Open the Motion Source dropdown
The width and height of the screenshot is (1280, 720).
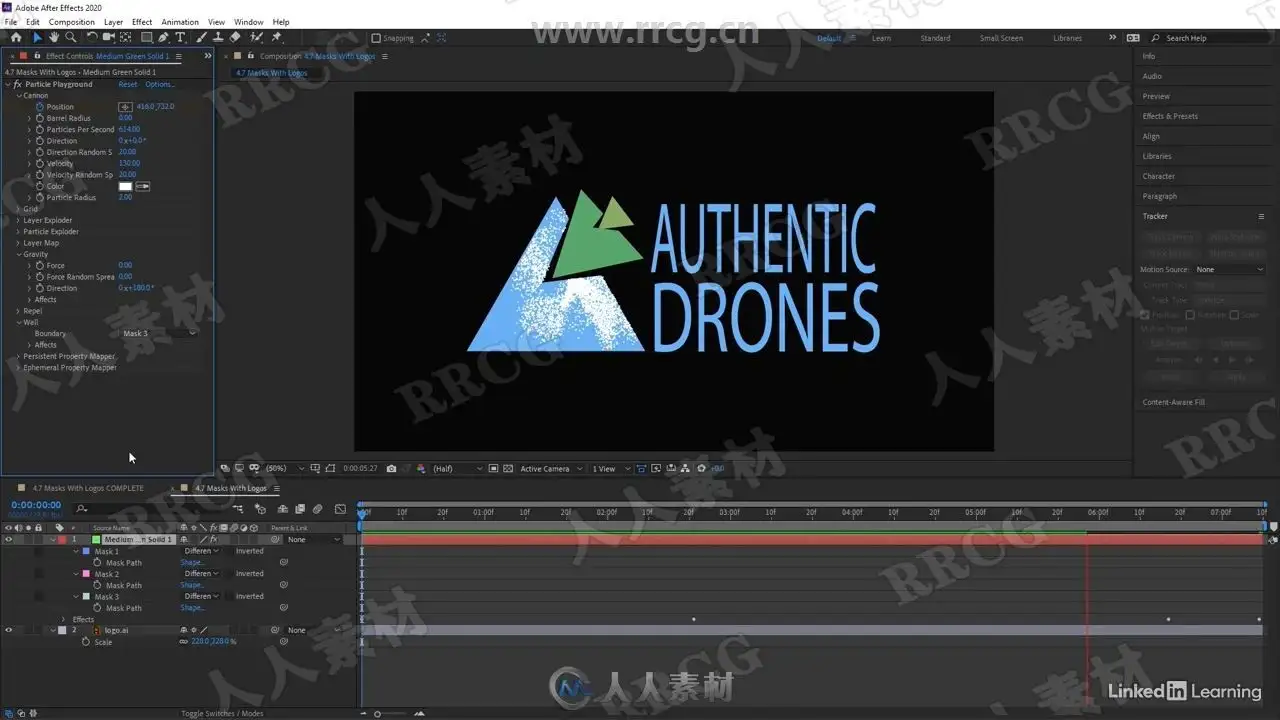click(x=1230, y=269)
